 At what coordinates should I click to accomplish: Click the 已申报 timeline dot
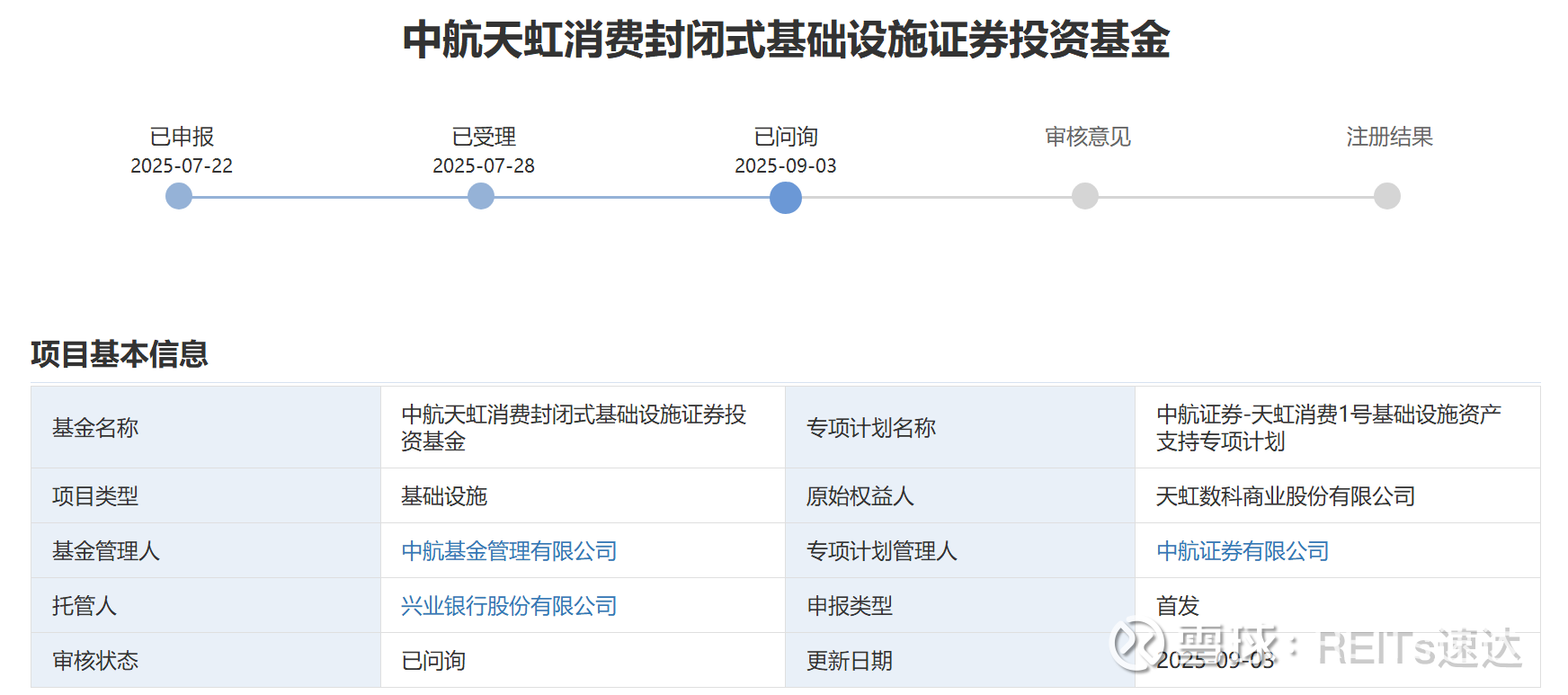point(179,196)
